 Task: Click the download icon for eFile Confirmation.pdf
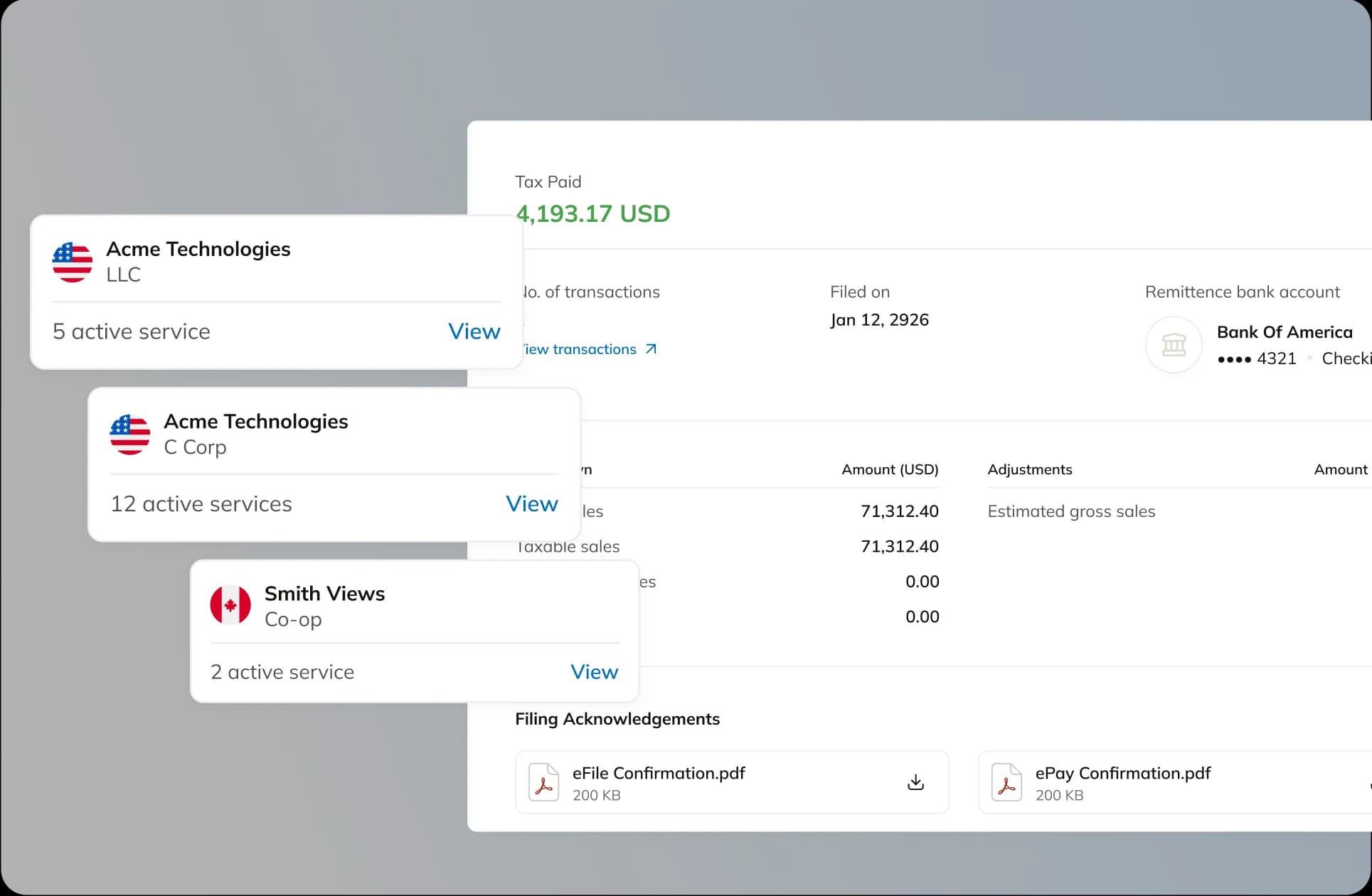[x=915, y=782]
